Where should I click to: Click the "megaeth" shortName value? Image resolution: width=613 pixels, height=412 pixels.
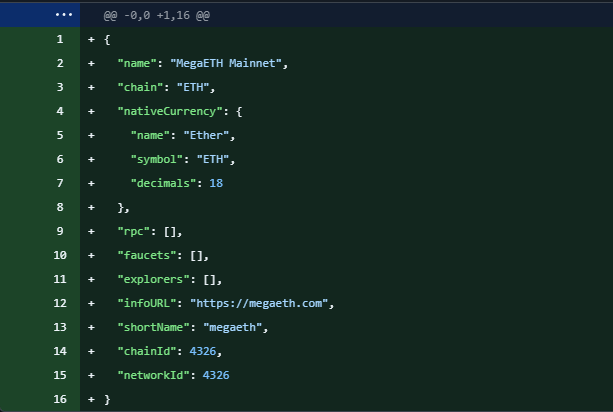tap(232, 327)
